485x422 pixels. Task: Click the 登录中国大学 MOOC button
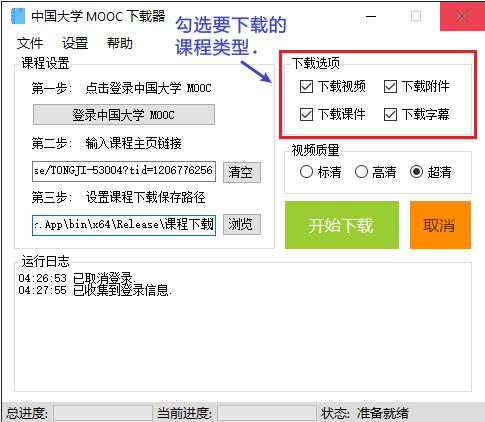[124, 115]
